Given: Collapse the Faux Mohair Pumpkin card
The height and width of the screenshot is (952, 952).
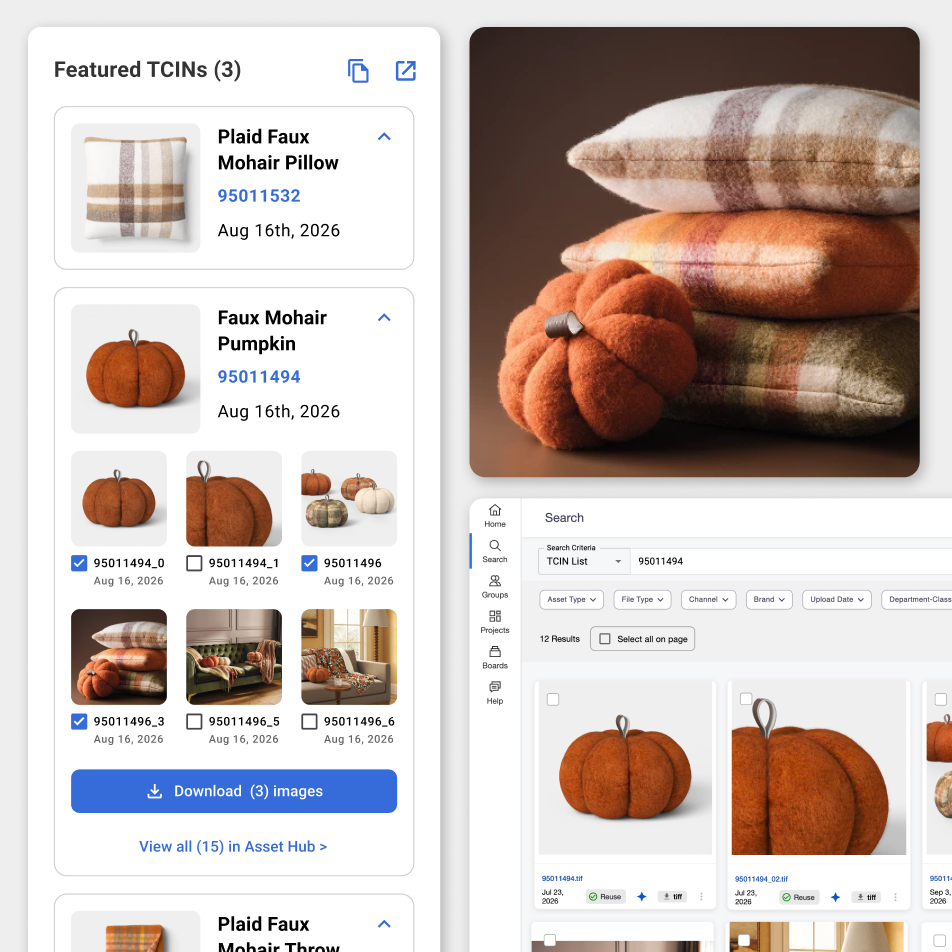Looking at the screenshot, I should [x=384, y=318].
